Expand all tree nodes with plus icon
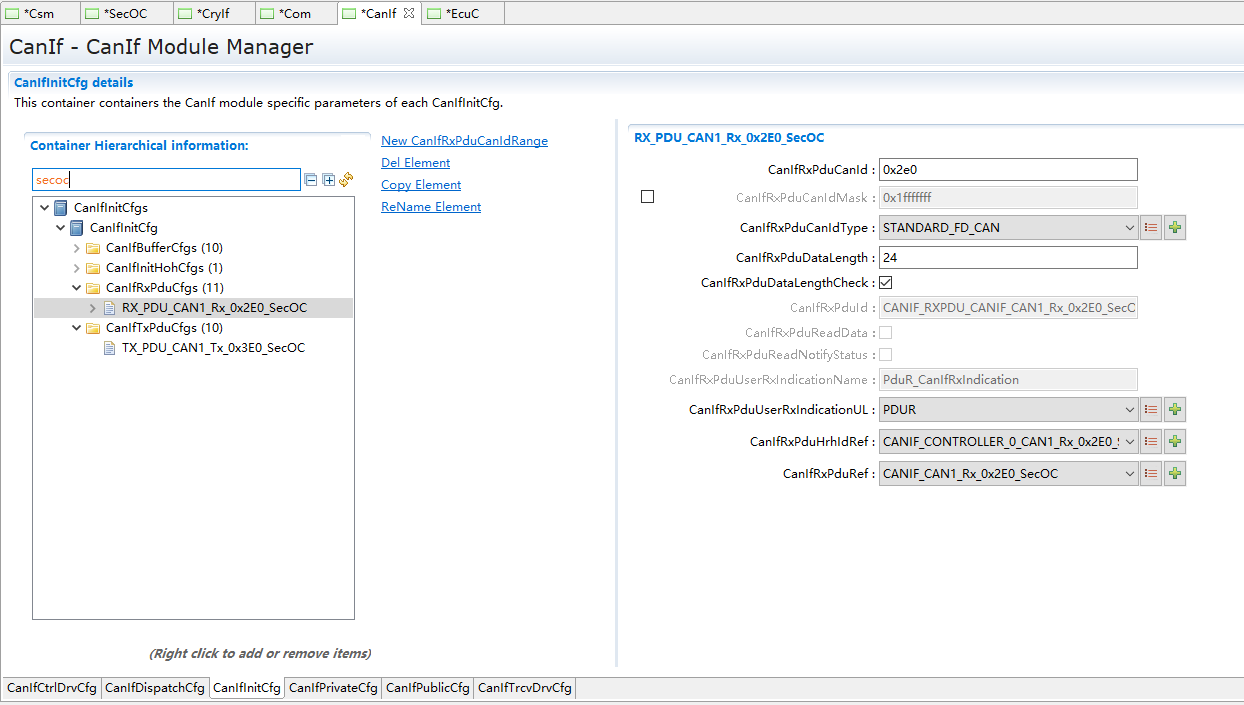This screenshot has width=1244, height=705. 328,180
